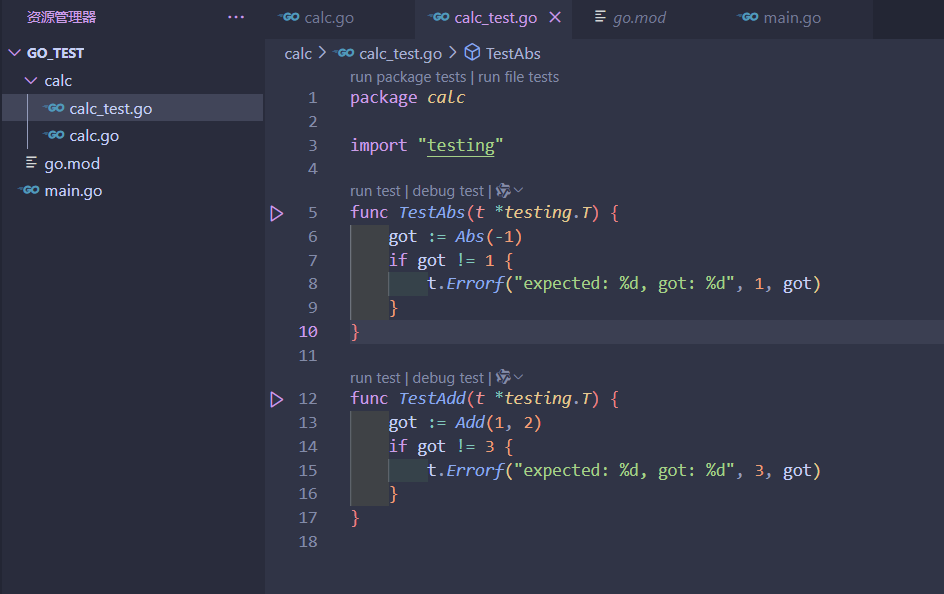The width and height of the screenshot is (944, 594).
Task: Click the Go icon on main.go tab
Action: point(748,17)
